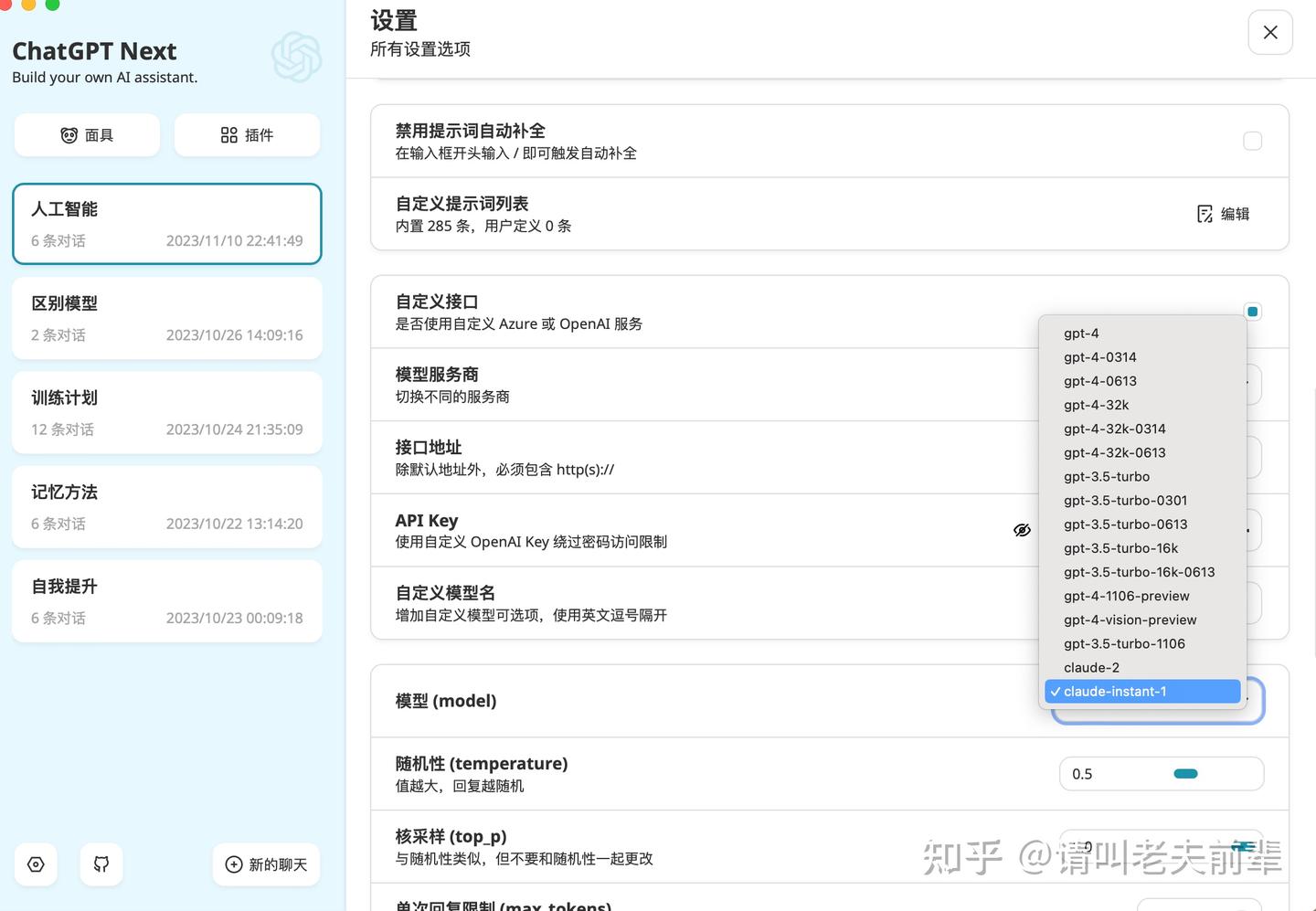This screenshot has width=1316, height=911.
Task: Uncheck the 自定义接口 checkbox
Action: click(1253, 312)
